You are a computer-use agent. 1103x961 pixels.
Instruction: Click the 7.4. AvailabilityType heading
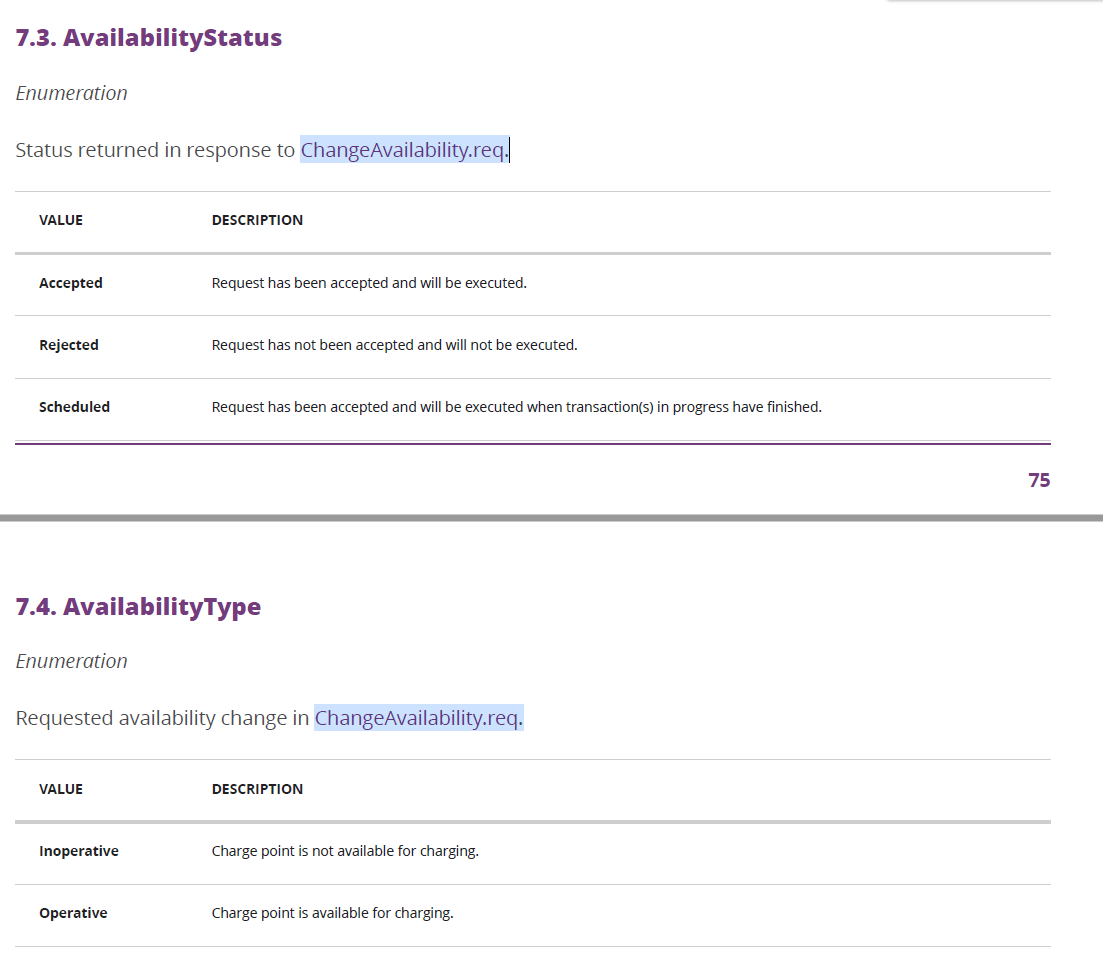tap(137, 606)
